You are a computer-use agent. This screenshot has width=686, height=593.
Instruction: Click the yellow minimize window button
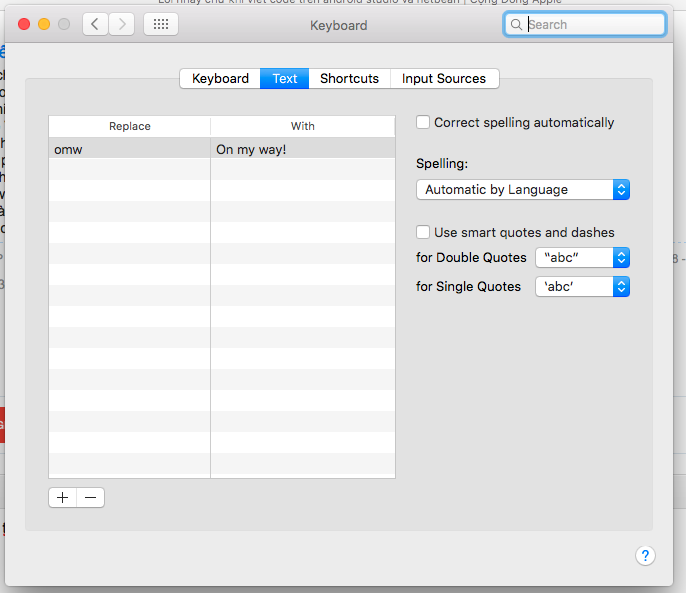pos(44,24)
